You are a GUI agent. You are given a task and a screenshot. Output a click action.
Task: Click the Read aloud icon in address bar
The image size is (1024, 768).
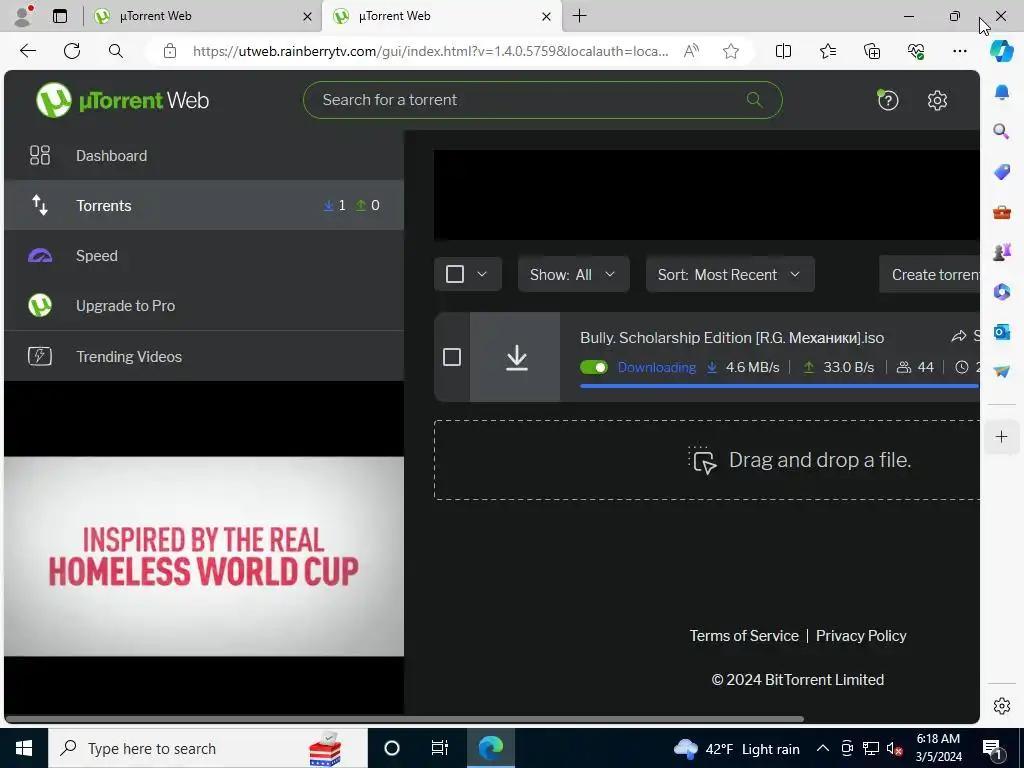tap(691, 51)
